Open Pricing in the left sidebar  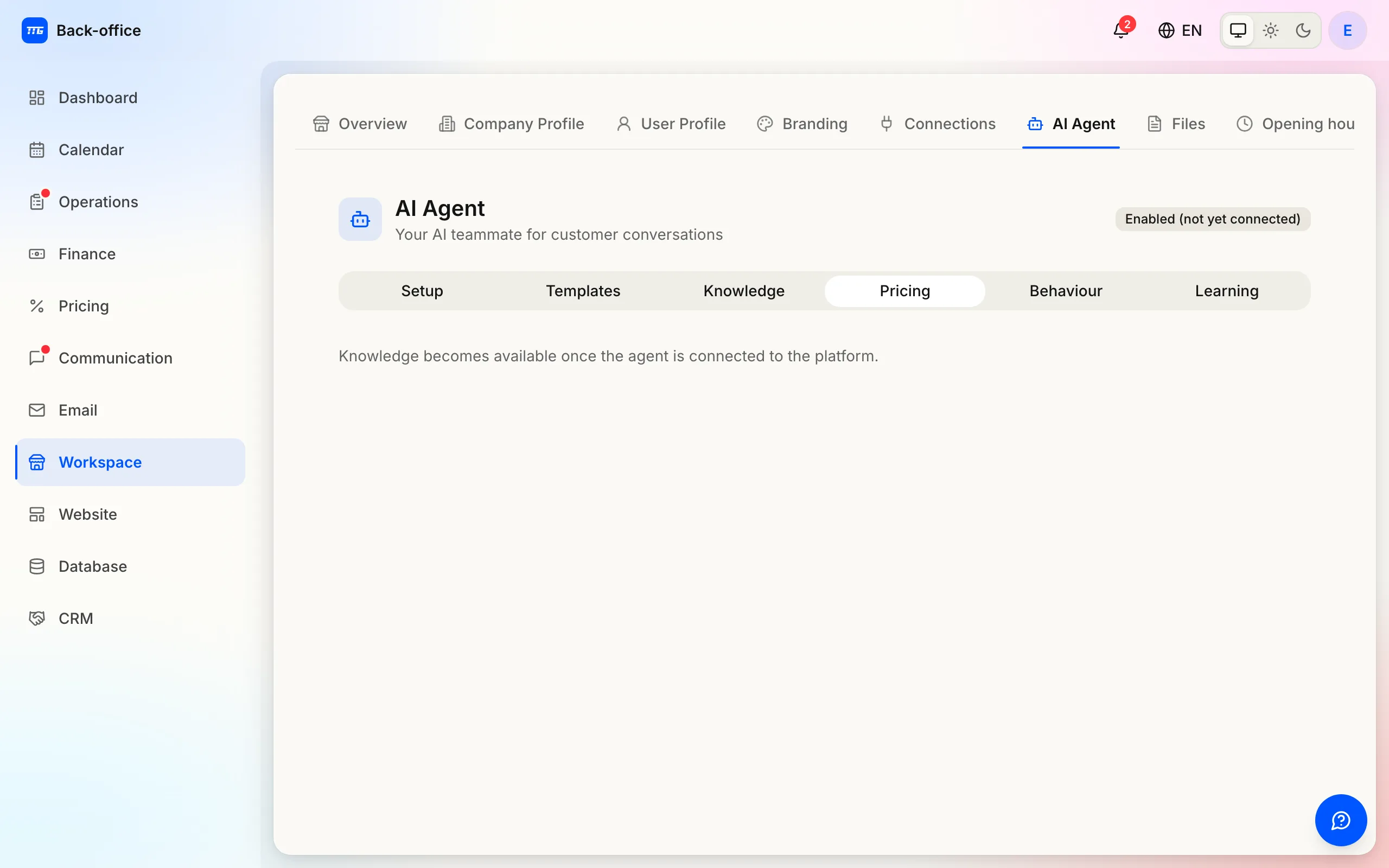click(131, 306)
